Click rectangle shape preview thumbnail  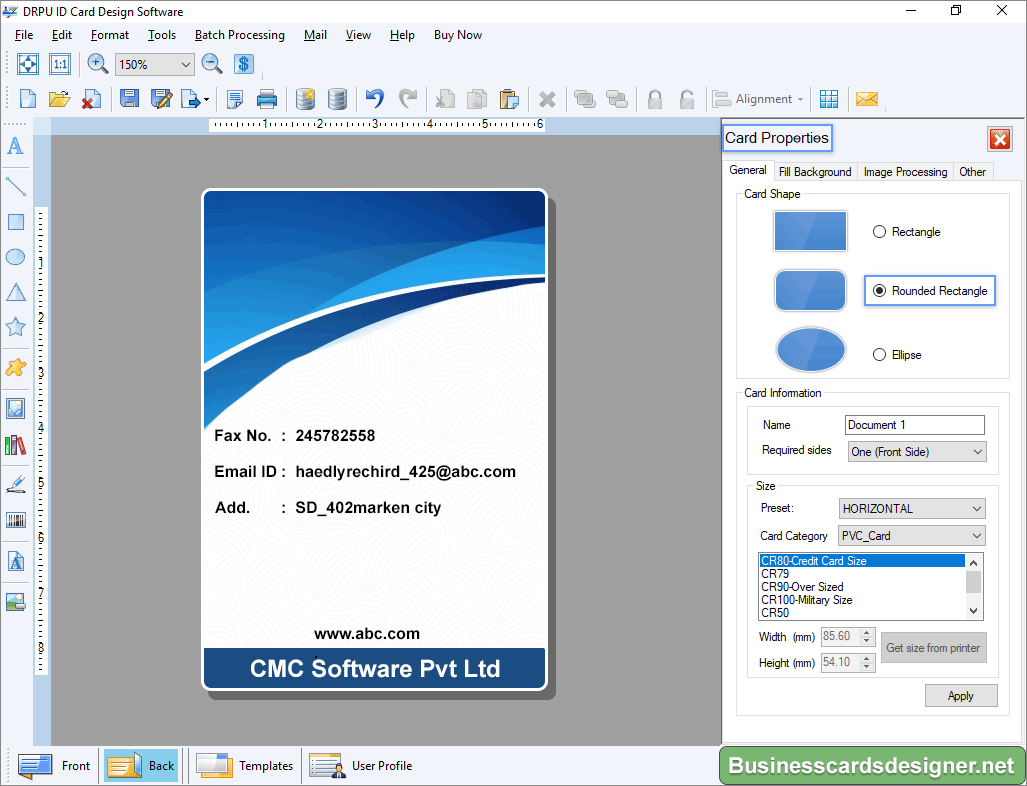click(810, 231)
